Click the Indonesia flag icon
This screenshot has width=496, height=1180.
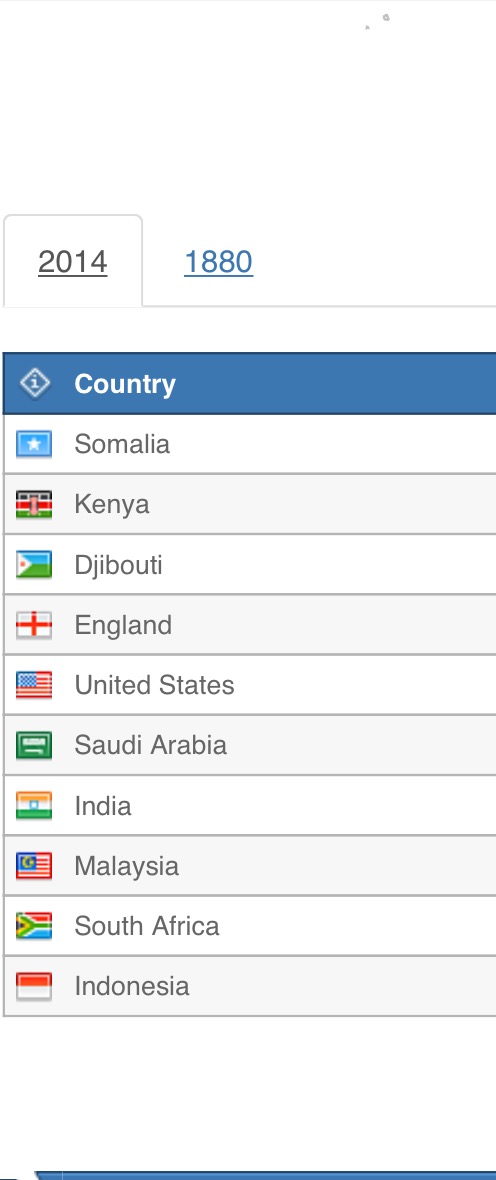pos(34,986)
